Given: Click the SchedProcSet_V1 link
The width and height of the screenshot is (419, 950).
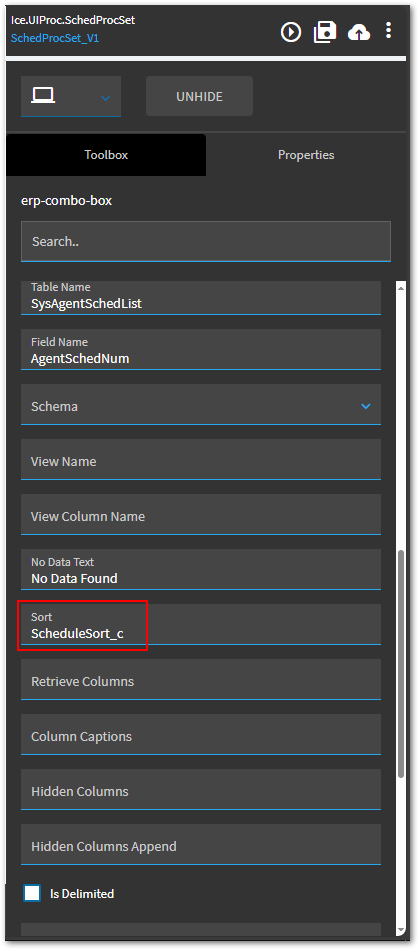Looking at the screenshot, I should tap(55, 38).
